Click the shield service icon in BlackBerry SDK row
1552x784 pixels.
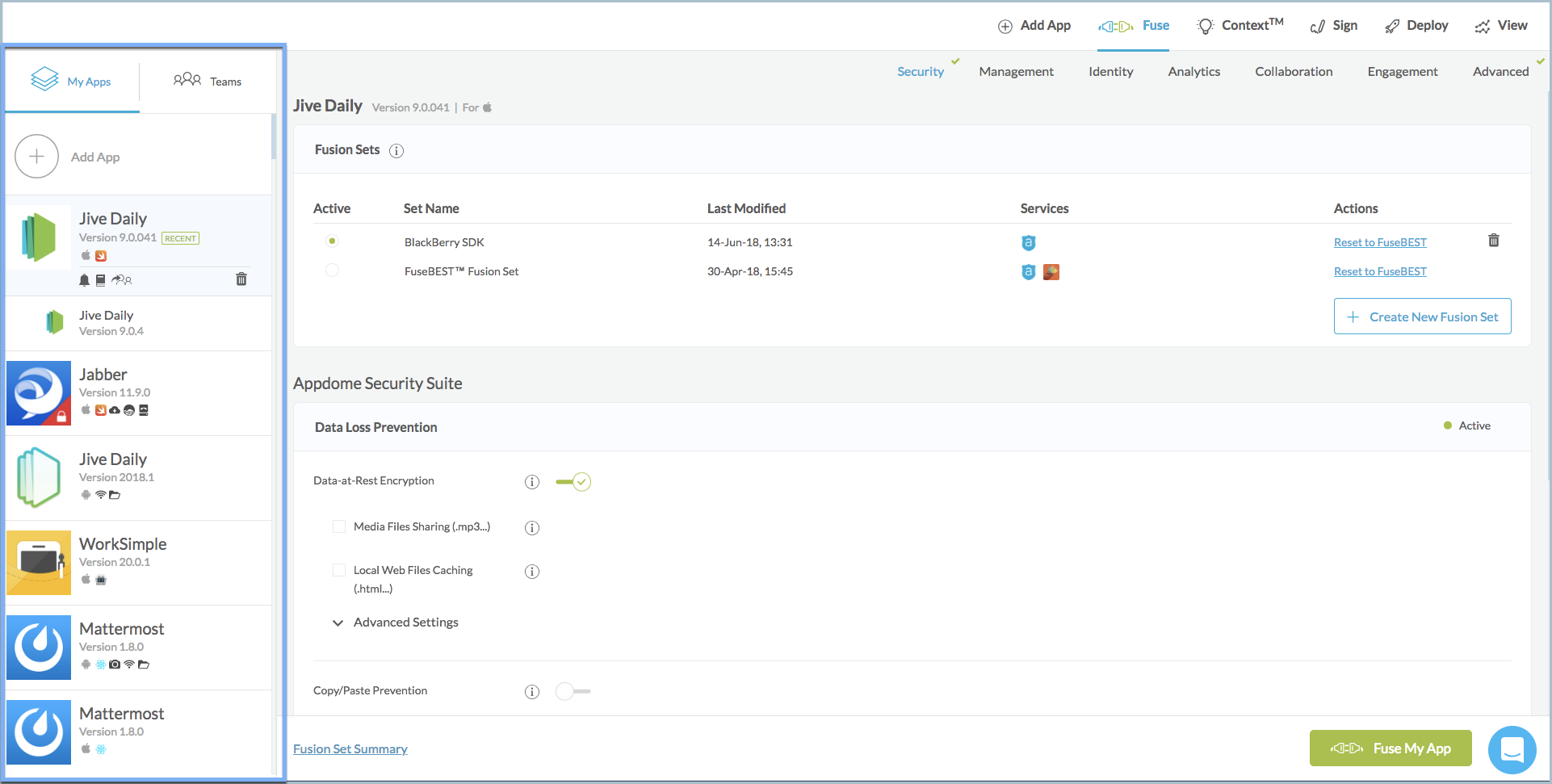(1028, 242)
